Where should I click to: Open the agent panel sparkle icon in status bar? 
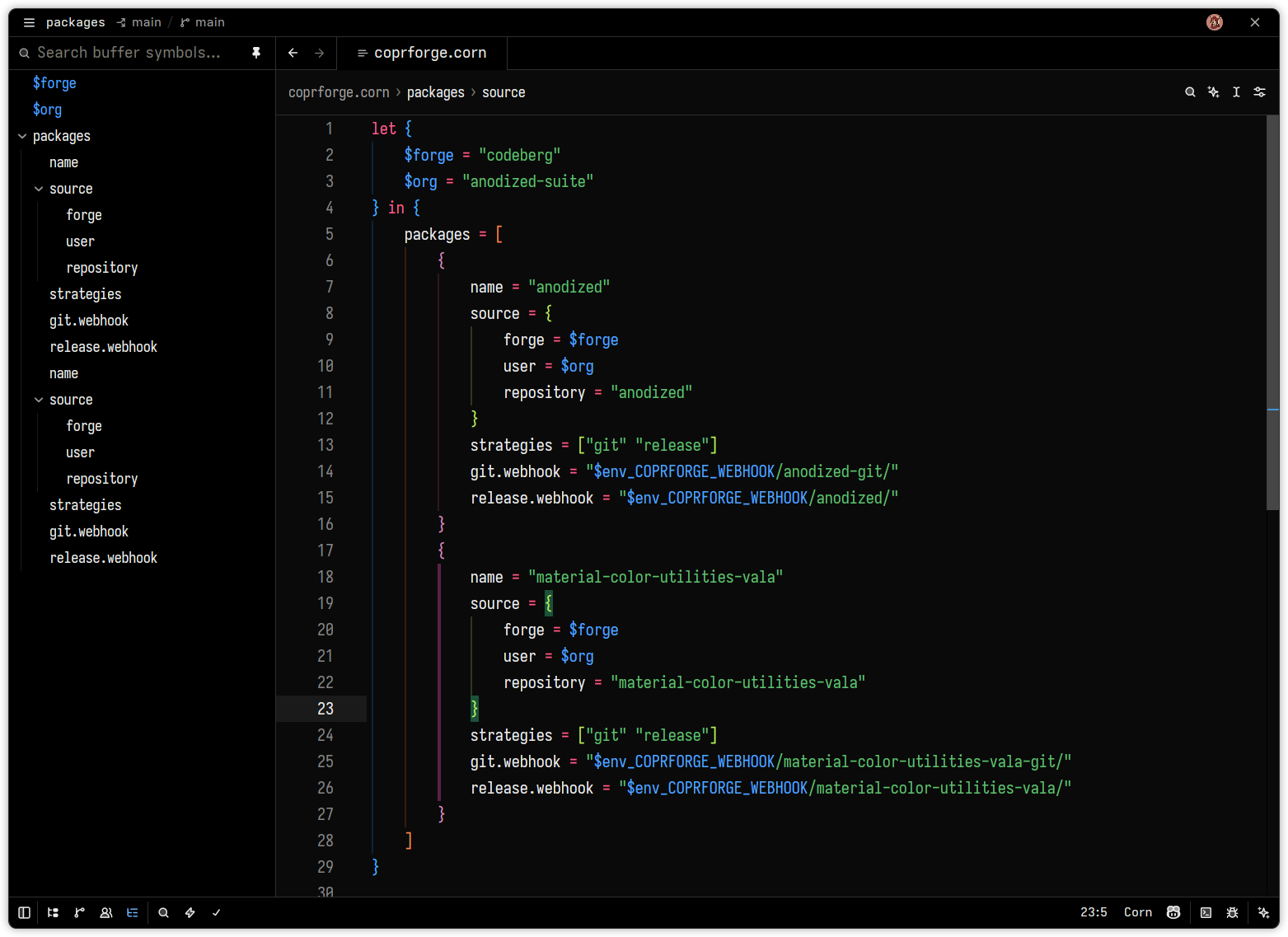1263,912
